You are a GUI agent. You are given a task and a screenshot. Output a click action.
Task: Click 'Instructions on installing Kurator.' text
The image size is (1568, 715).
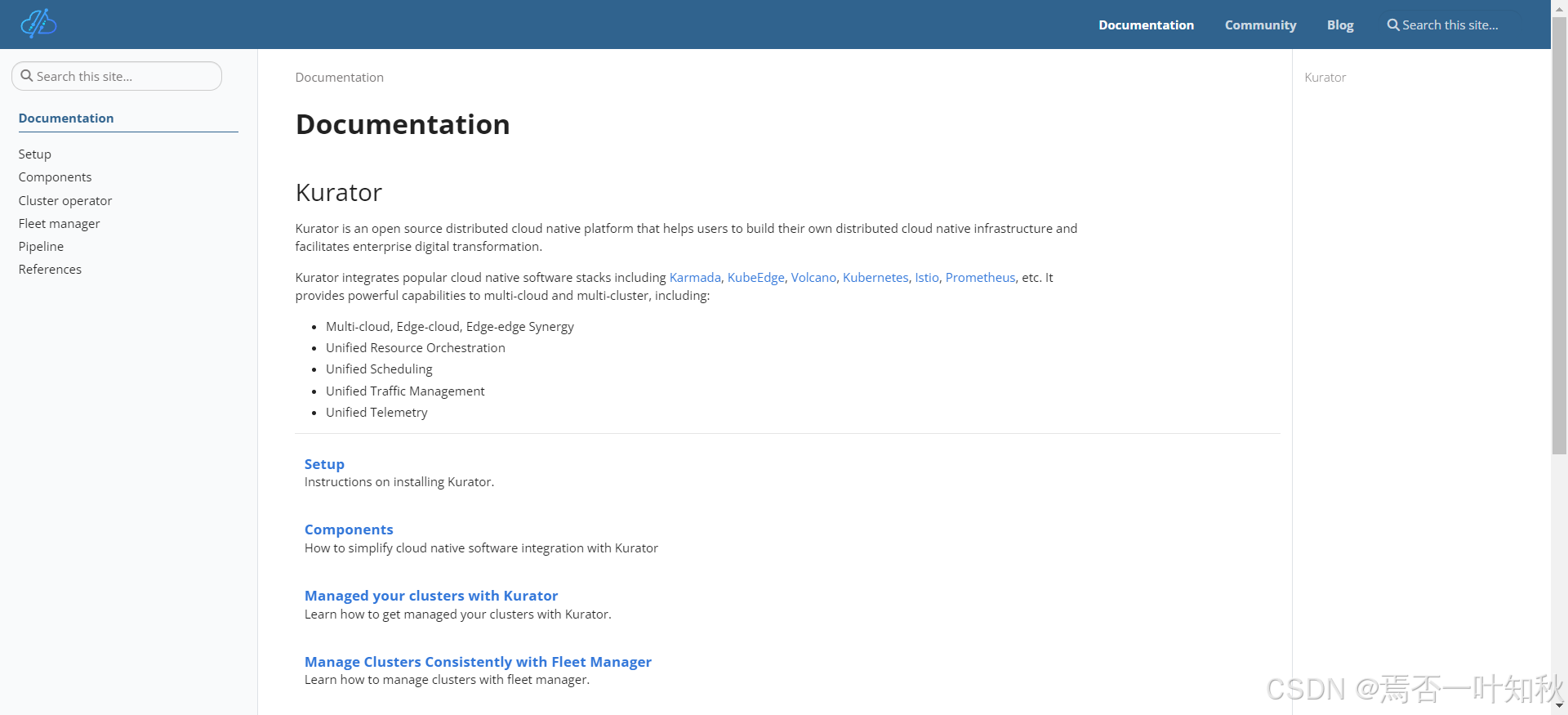[399, 482]
